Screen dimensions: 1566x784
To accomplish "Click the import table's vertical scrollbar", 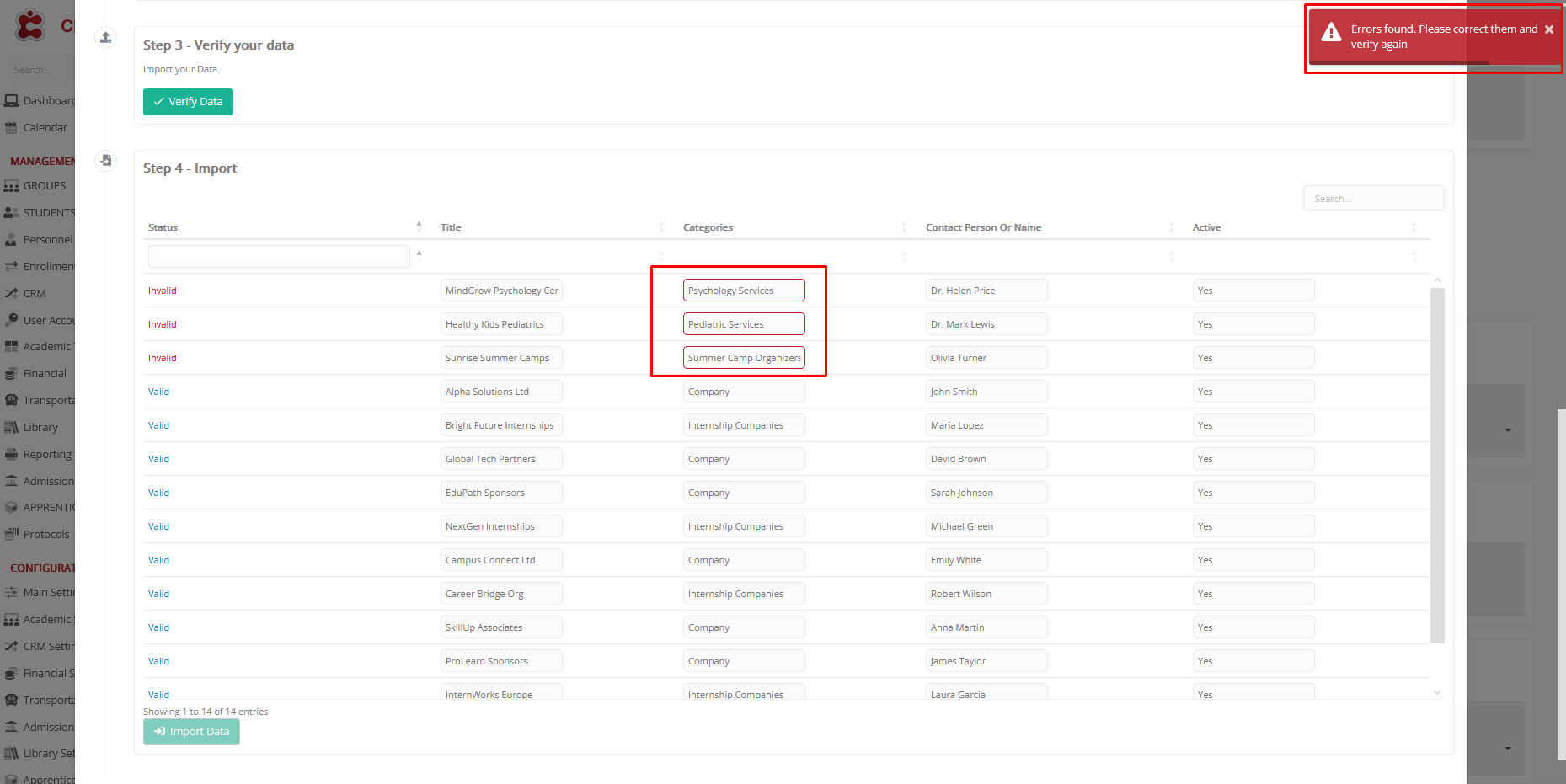I will 1437,463.
